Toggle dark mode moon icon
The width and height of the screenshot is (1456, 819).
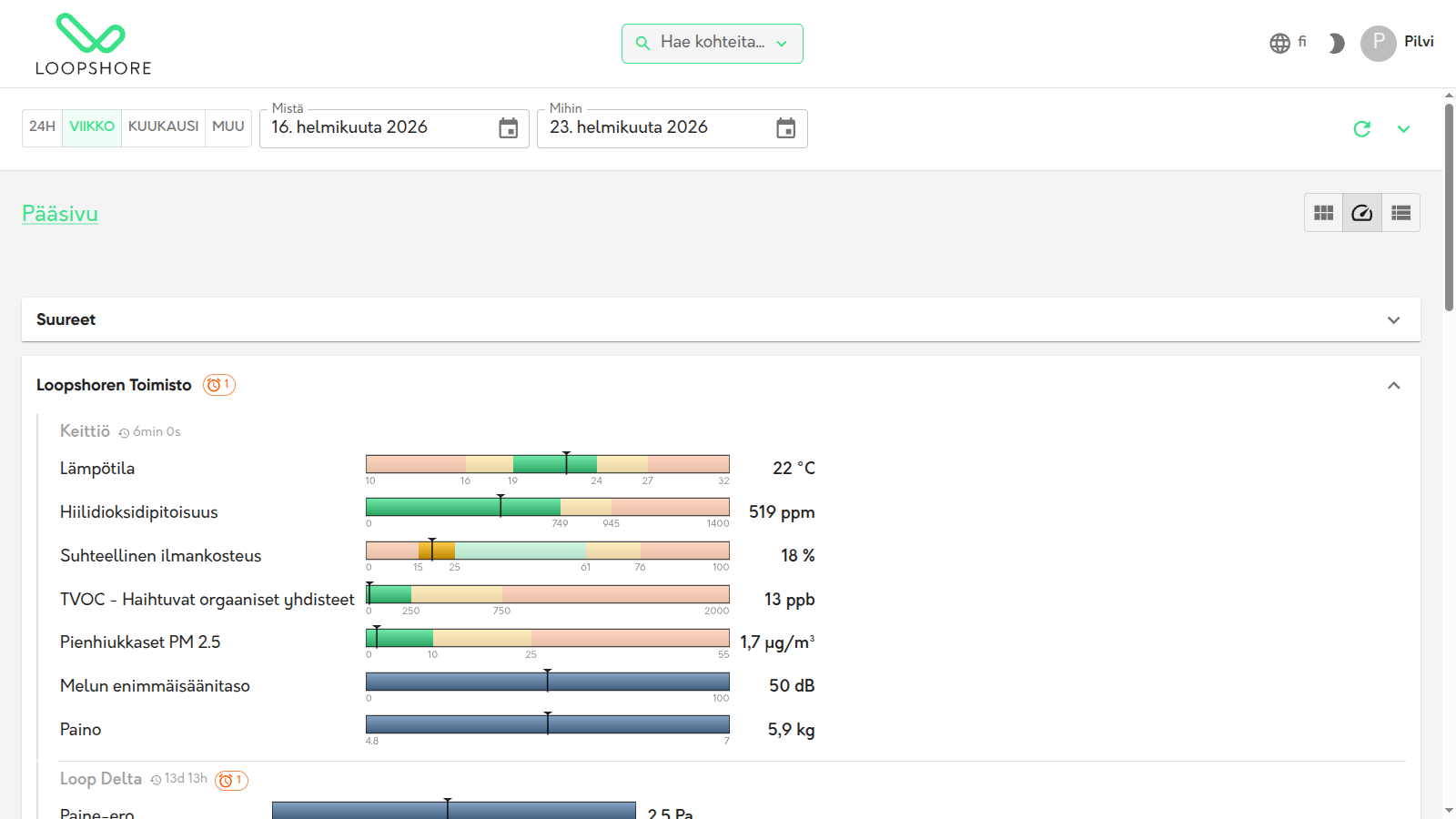tap(1336, 44)
